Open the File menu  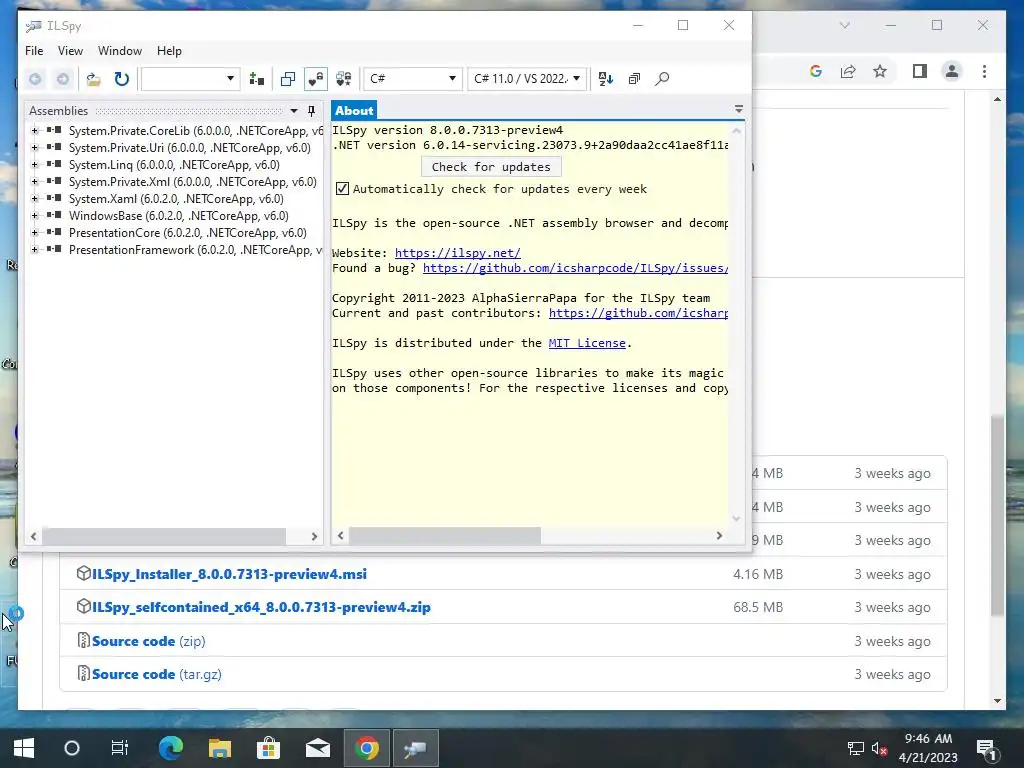(x=34, y=51)
